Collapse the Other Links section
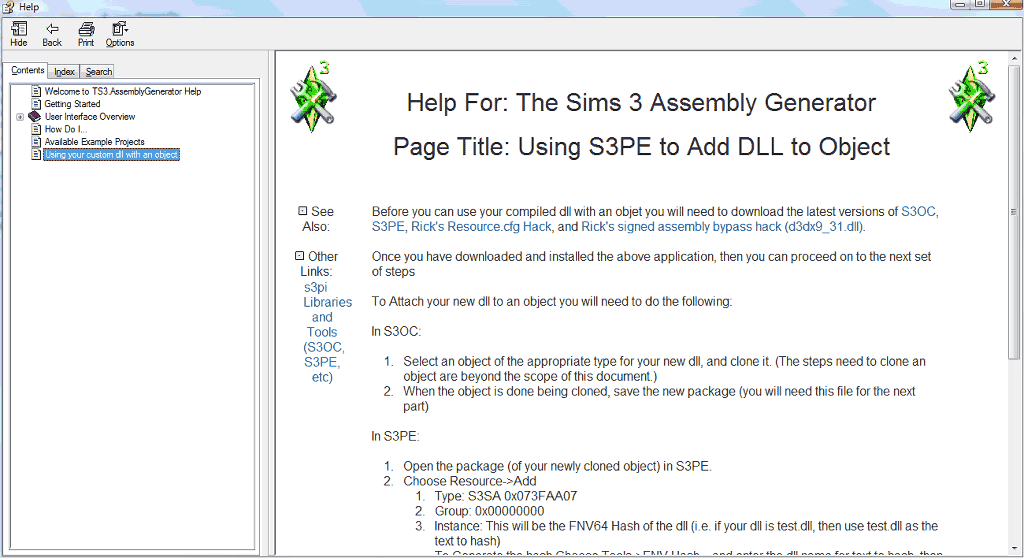Image resolution: width=1024 pixels, height=558 pixels. (x=299, y=255)
